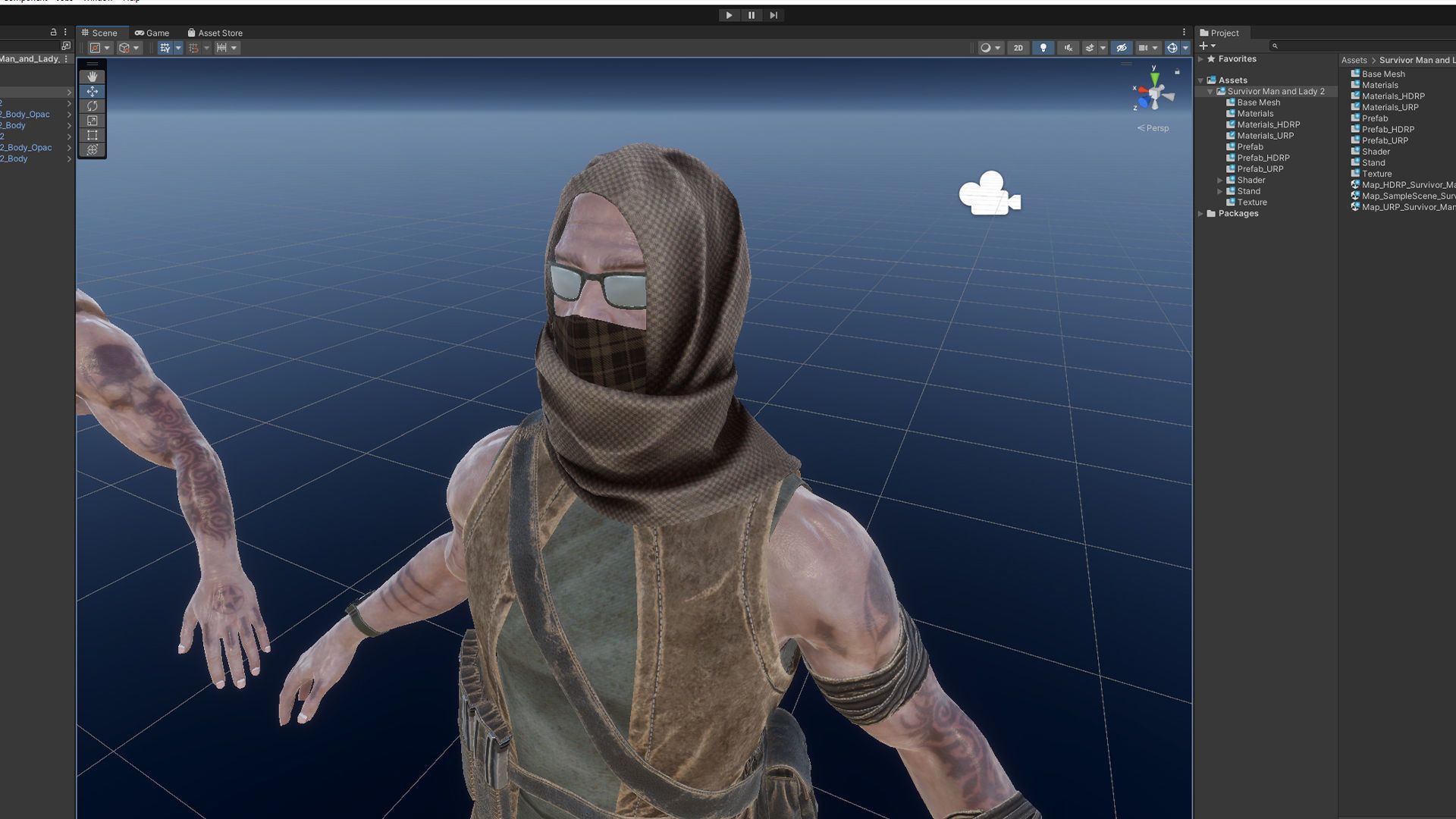
Task: Pause the editor playback
Action: [752, 15]
